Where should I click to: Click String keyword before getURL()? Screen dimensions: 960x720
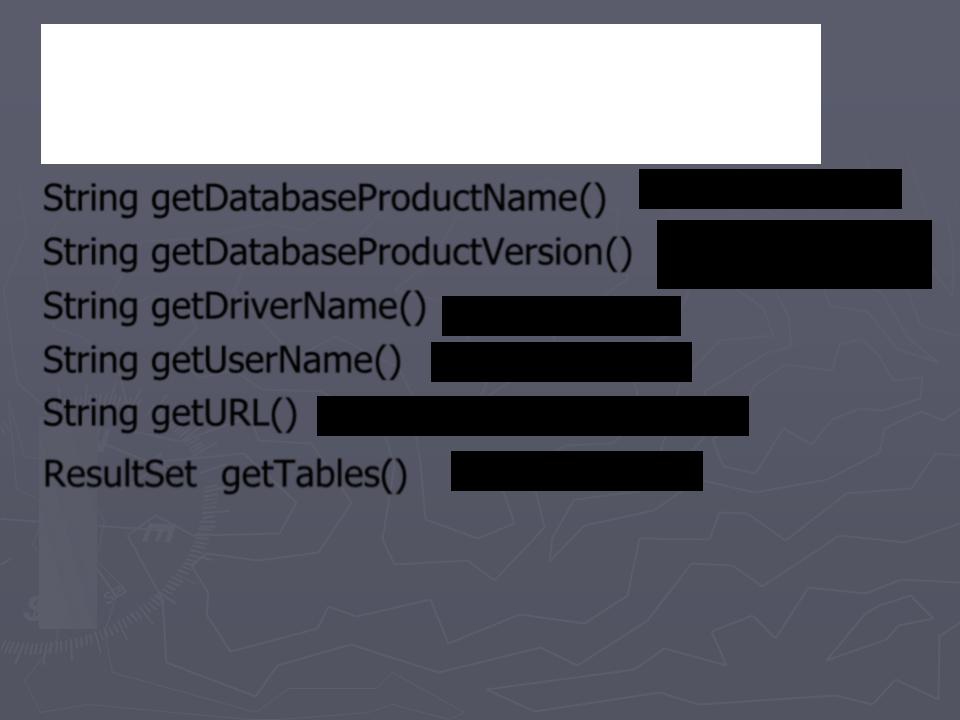click(x=91, y=414)
